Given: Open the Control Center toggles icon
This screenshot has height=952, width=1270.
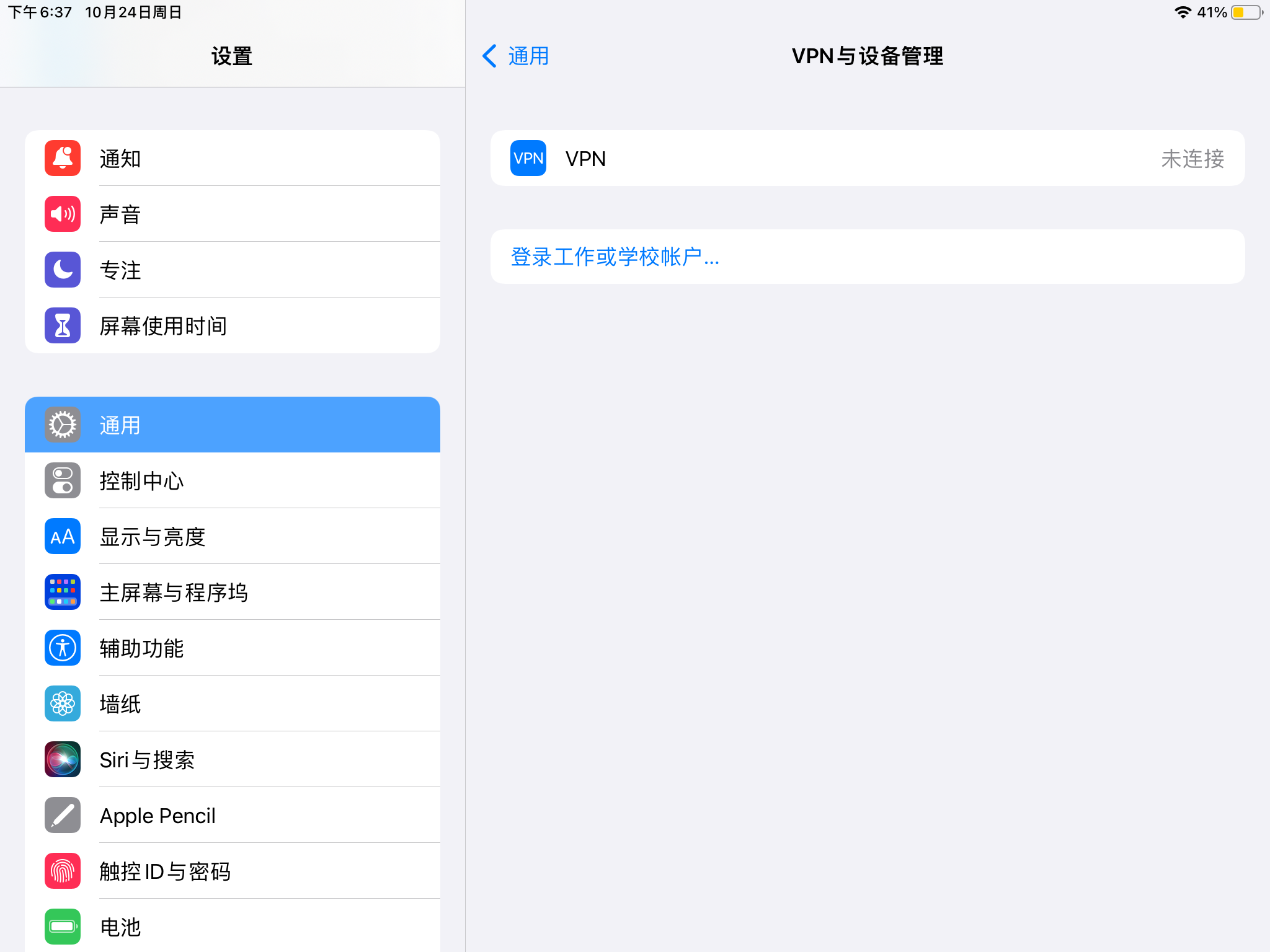Looking at the screenshot, I should click(63, 481).
